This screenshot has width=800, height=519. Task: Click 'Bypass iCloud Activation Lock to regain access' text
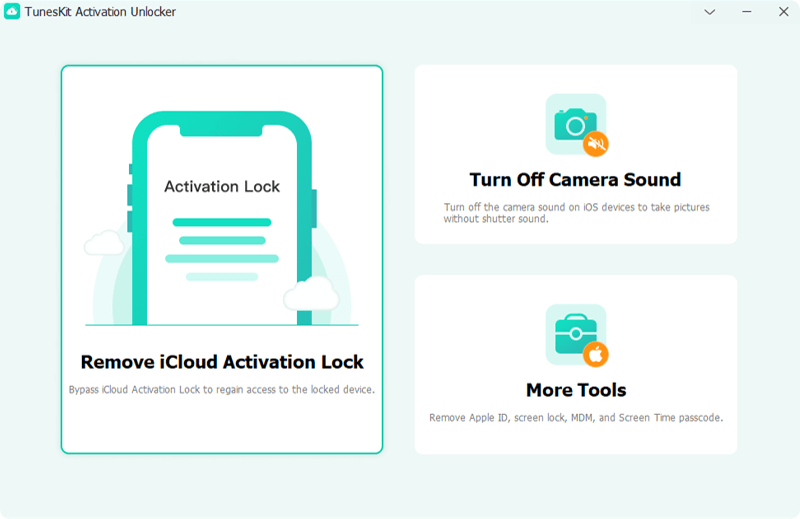coord(222,389)
